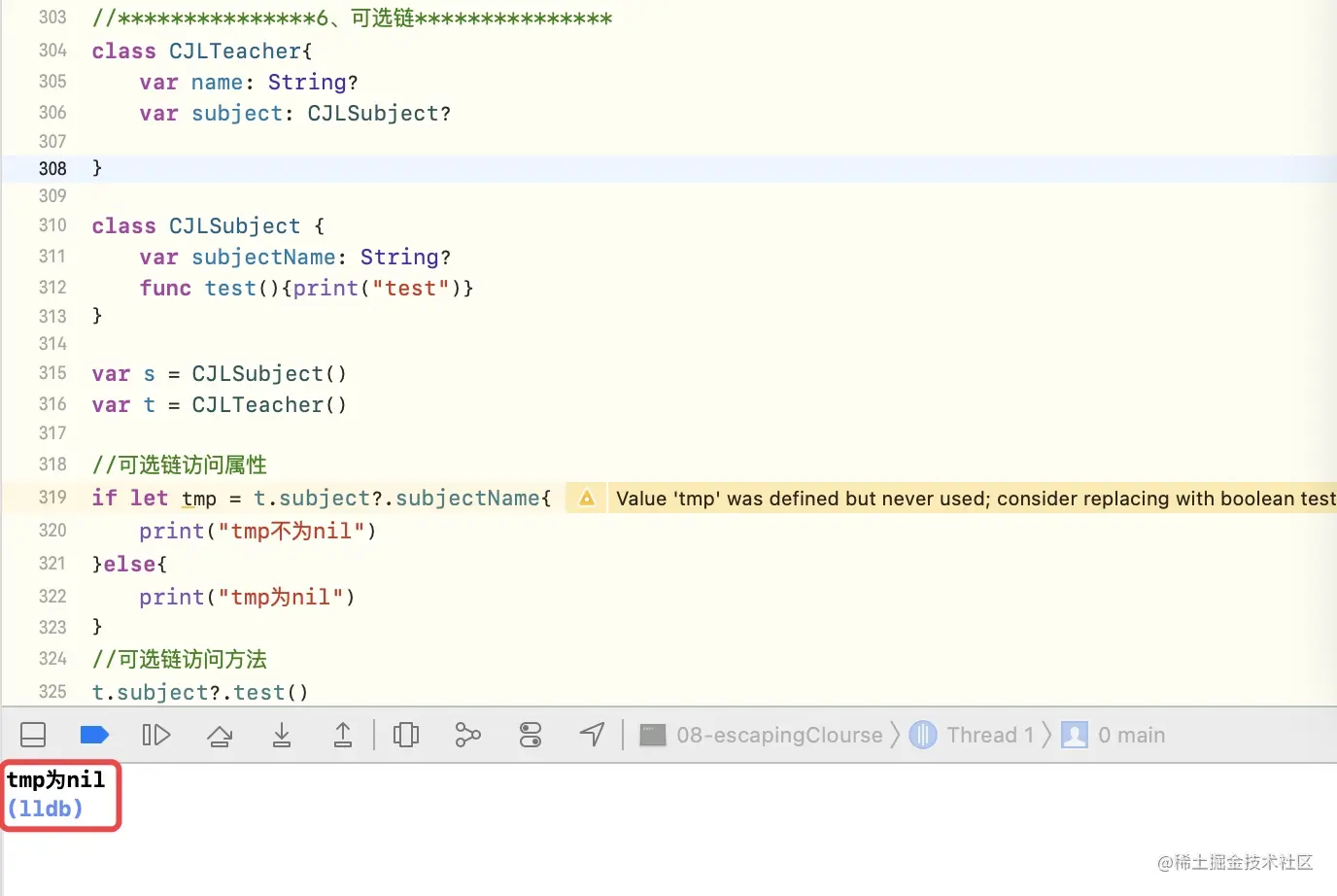Click the Thread 1 icon
This screenshot has height=896, width=1337.
click(923, 735)
